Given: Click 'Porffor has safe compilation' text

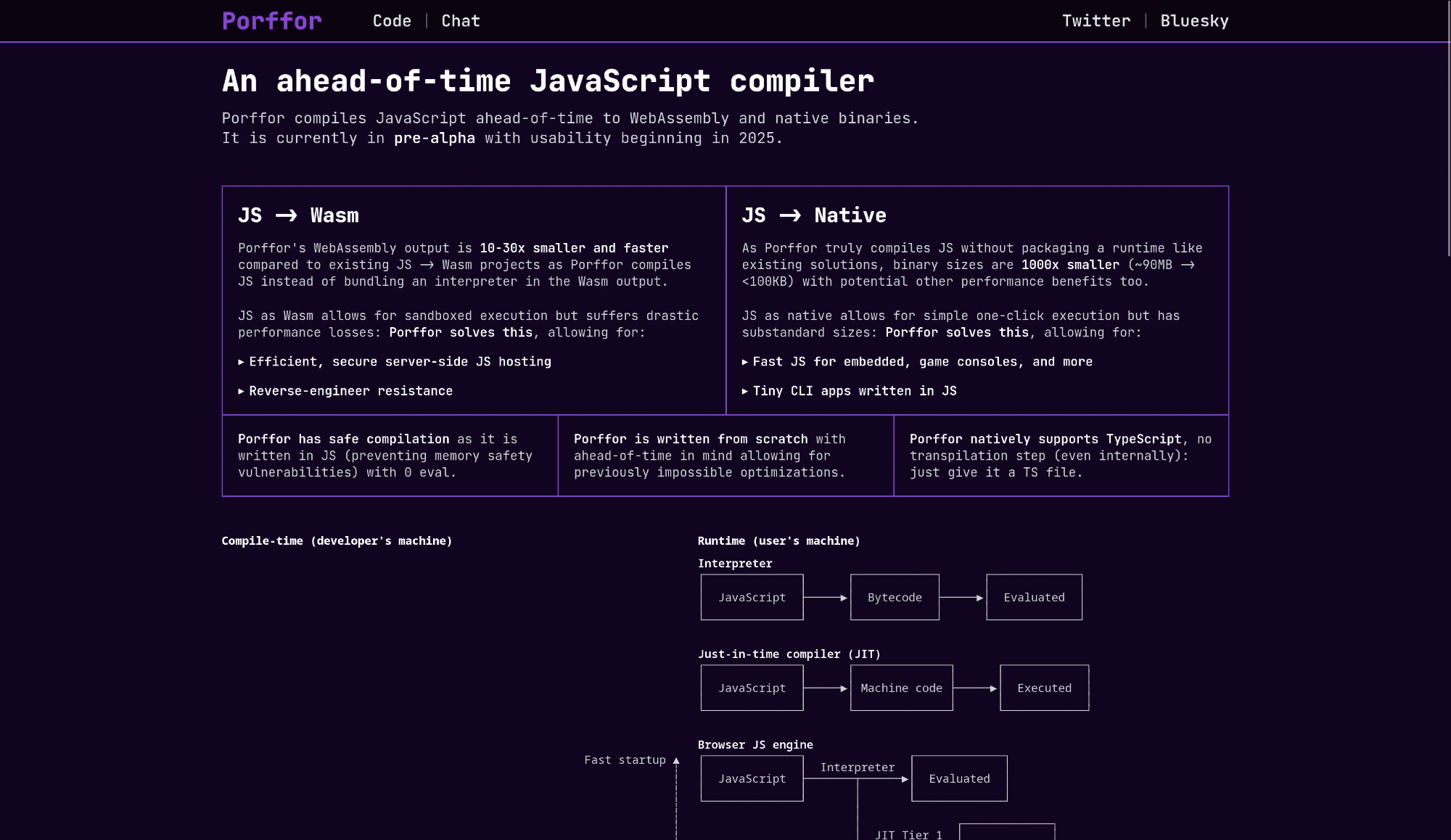Looking at the screenshot, I should (x=344, y=439).
